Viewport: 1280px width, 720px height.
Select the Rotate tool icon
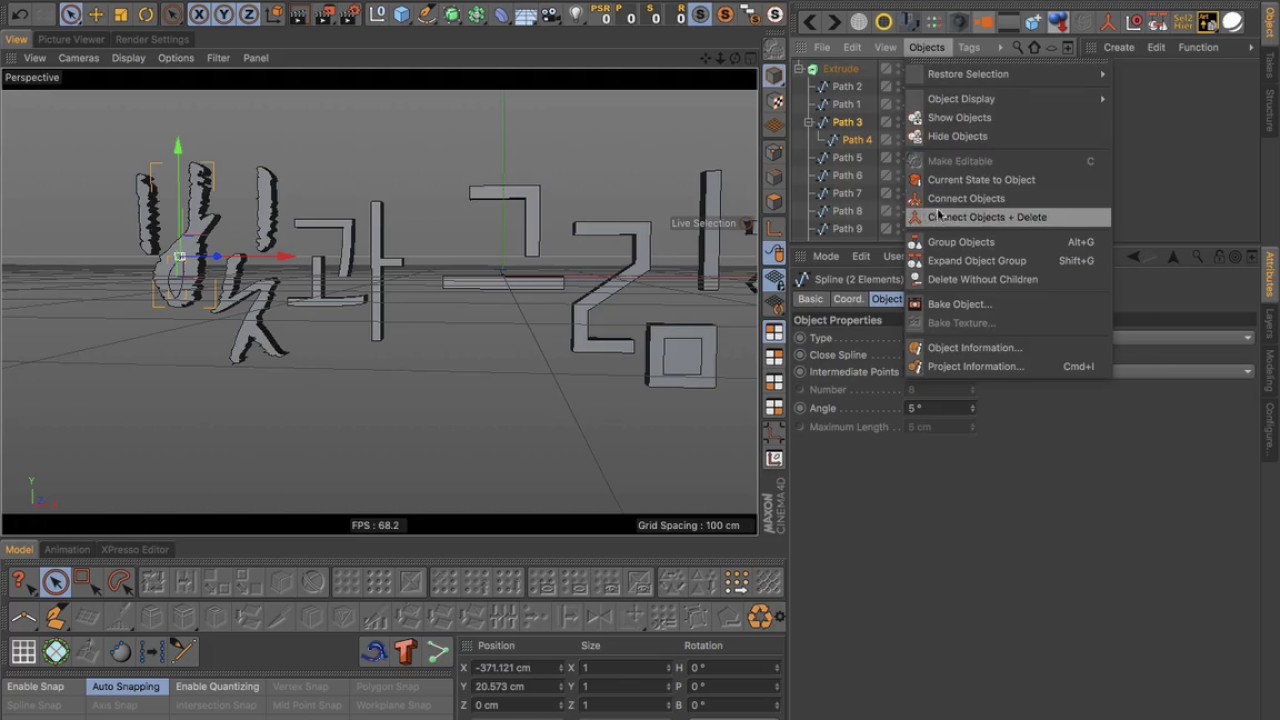[146, 15]
